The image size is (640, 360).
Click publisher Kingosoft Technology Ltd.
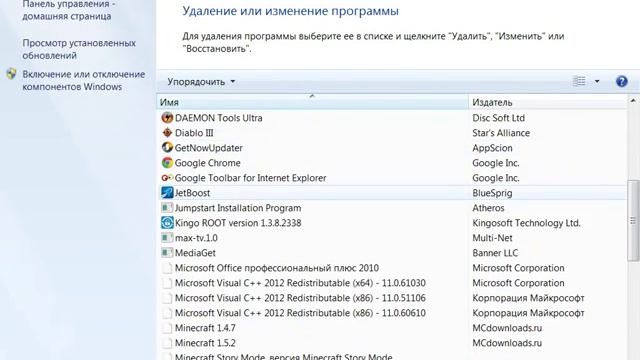click(x=526, y=223)
